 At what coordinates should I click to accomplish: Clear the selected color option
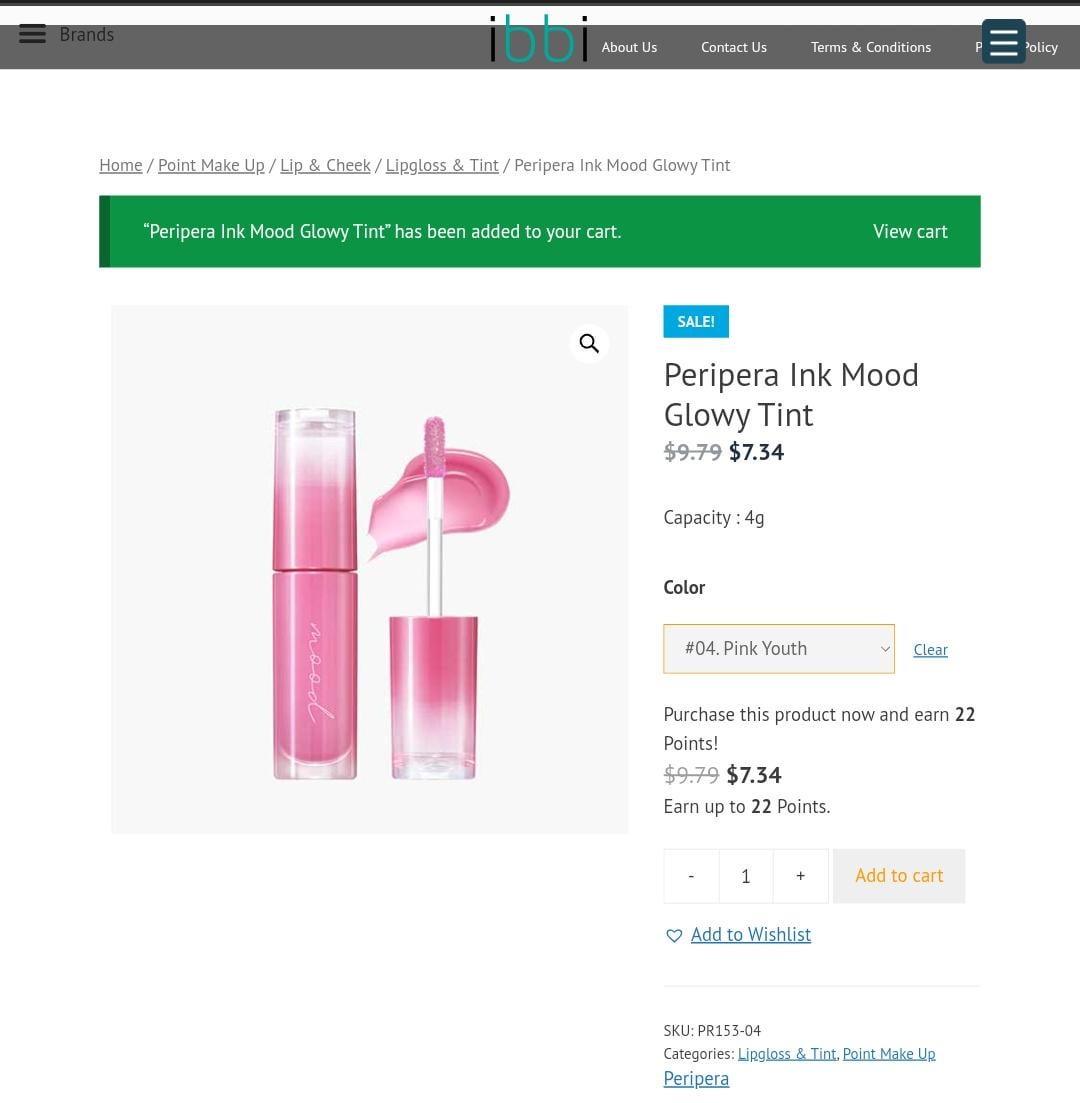[x=930, y=650]
